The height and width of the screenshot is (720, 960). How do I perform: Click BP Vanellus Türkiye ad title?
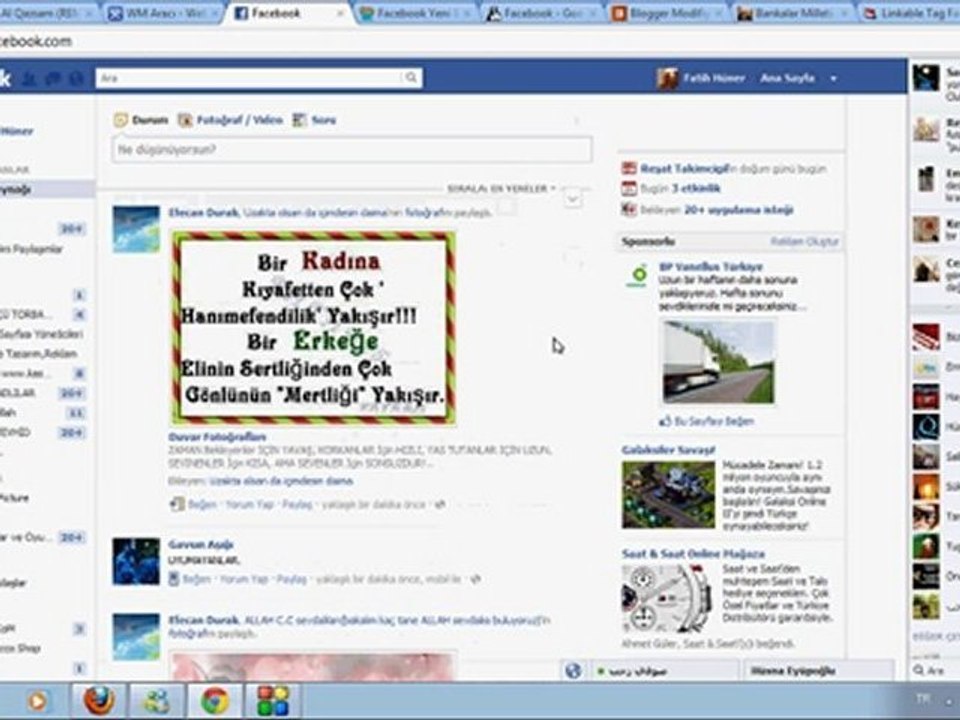coord(710,267)
